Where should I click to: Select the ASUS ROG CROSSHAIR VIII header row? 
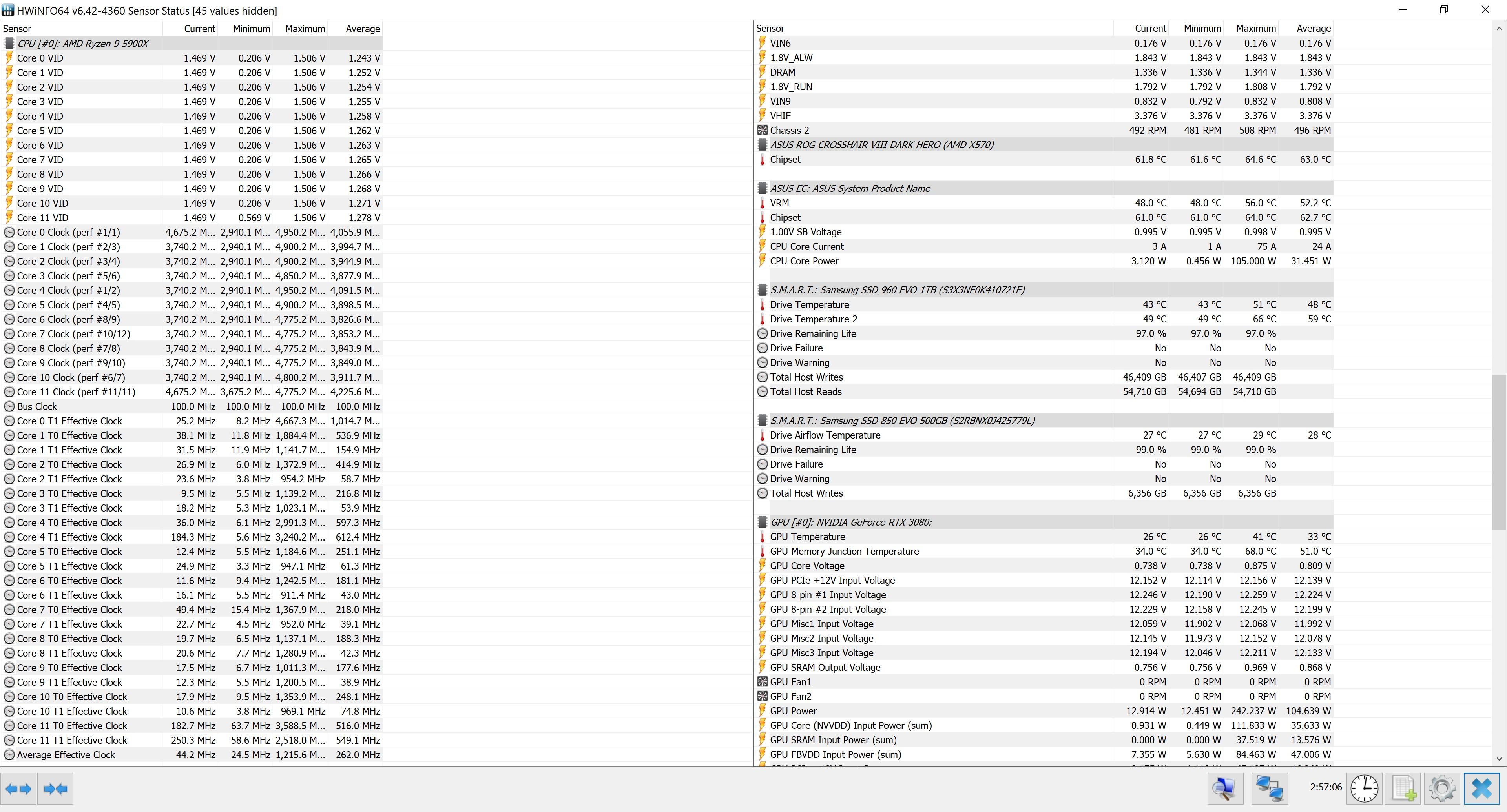coord(881,145)
